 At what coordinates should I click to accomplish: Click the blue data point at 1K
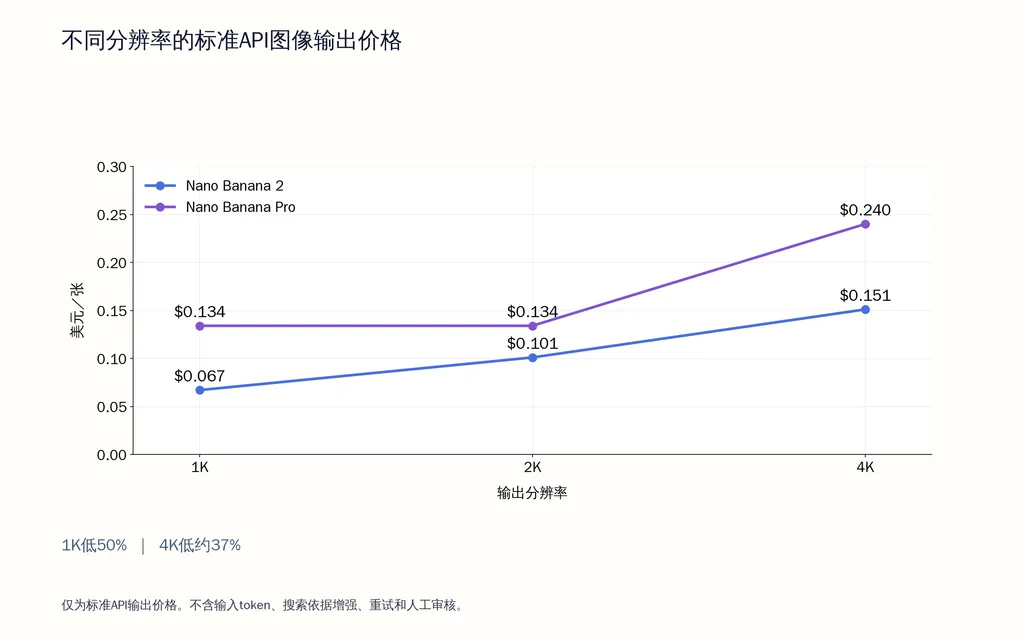[200, 390]
